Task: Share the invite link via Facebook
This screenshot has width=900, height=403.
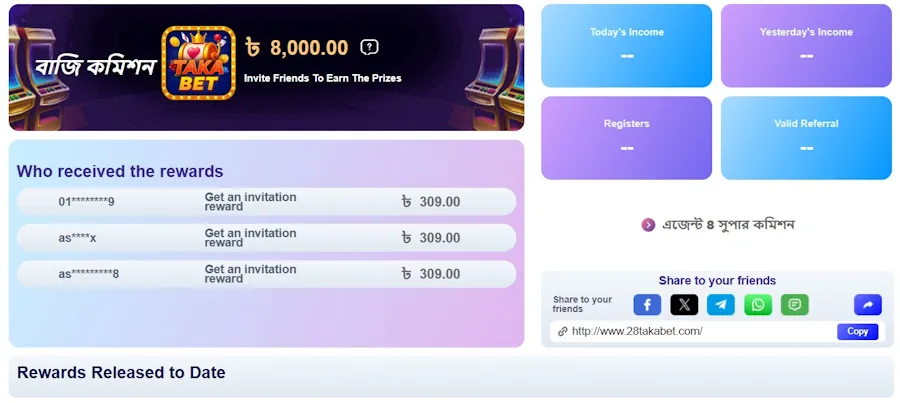Action: 647,305
